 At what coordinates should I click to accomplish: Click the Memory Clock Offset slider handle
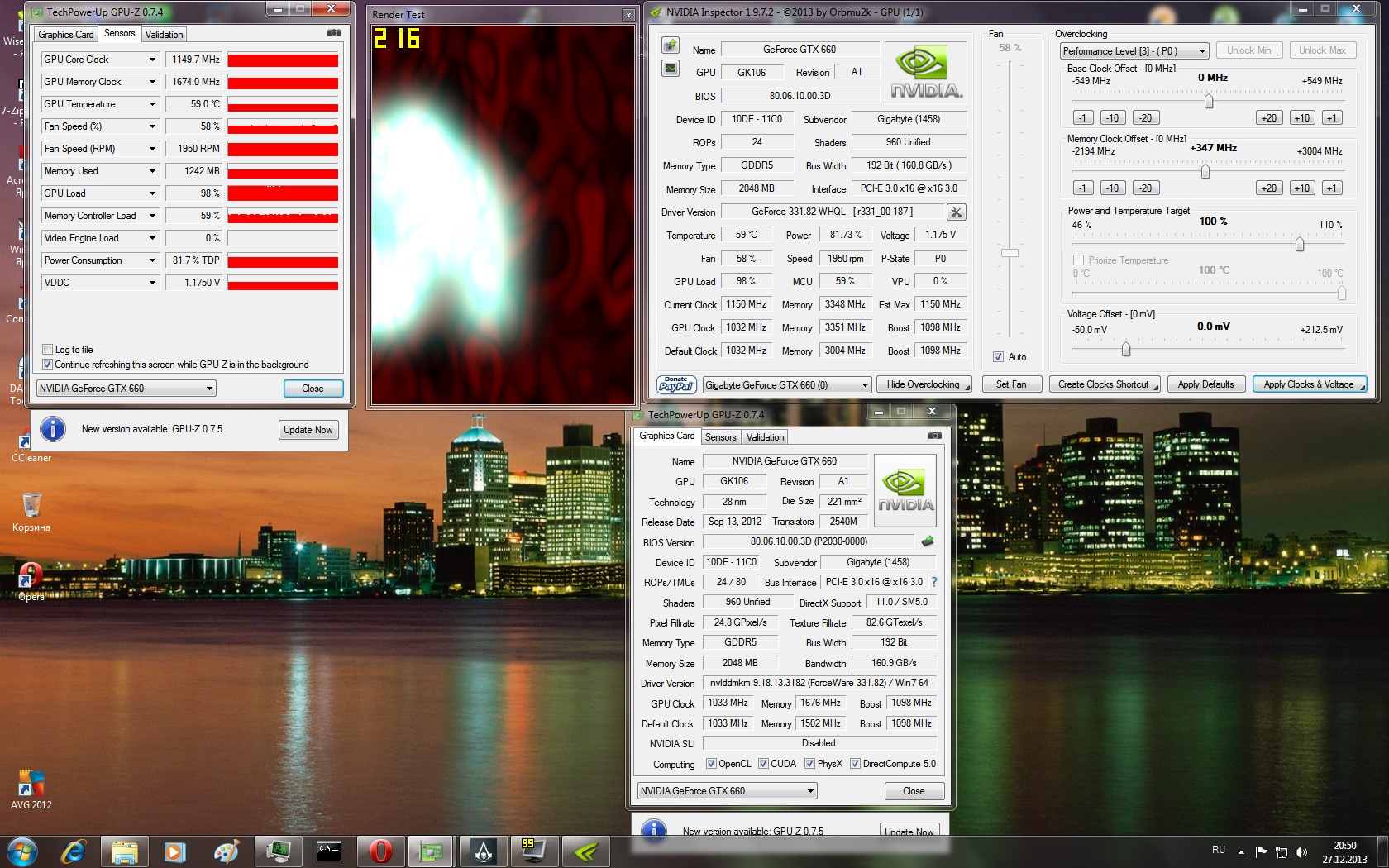(x=1205, y=172)
